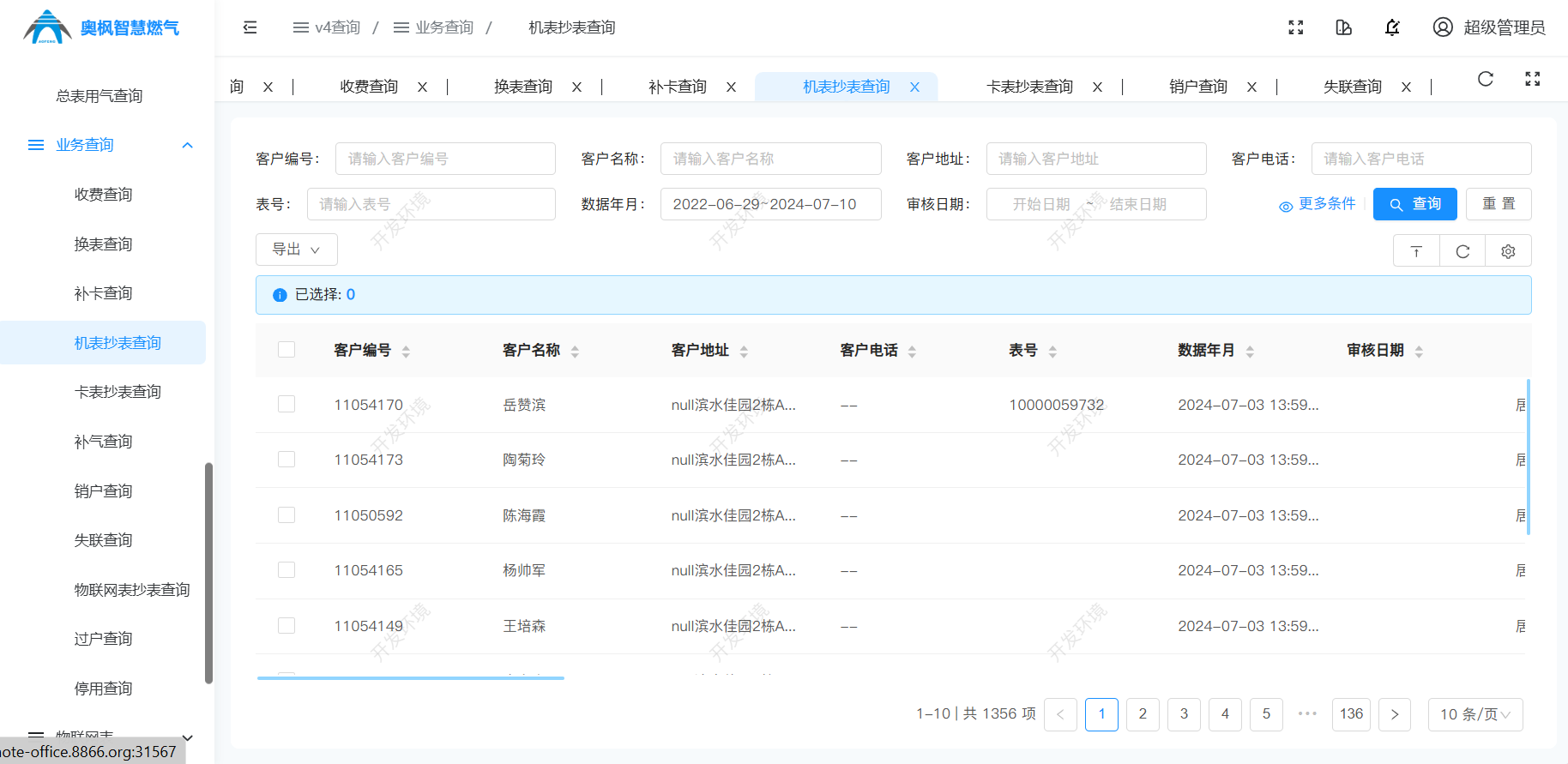Check the row for customer 11054149
This screenshot has width=1568, height=764.
(286, 625)
